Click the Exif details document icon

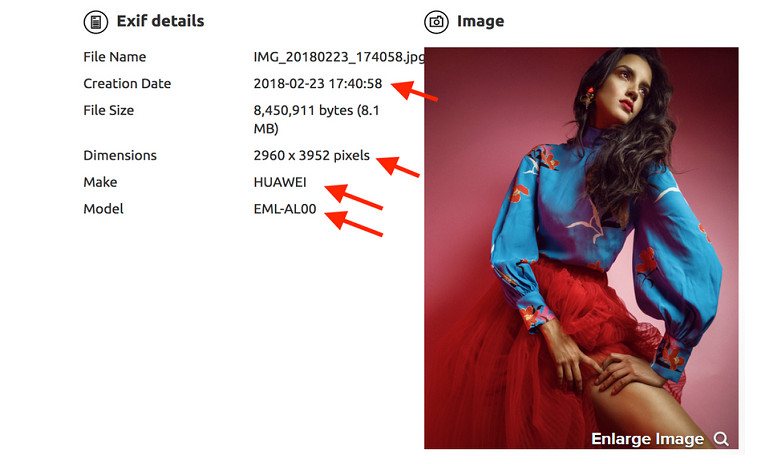pyautogui.click(x=96, y=22)
